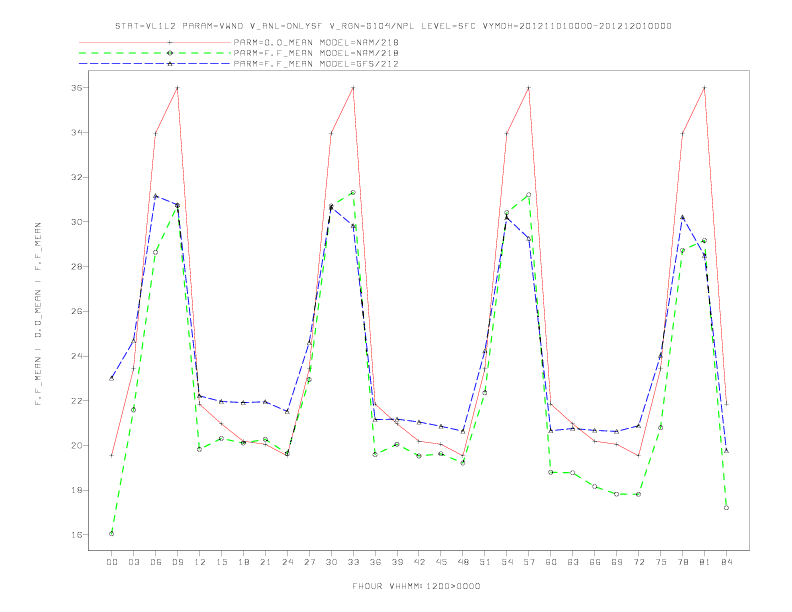Click y-axis tick label 34
This screenshot has height=612, width=792.
tap(76, 132)
